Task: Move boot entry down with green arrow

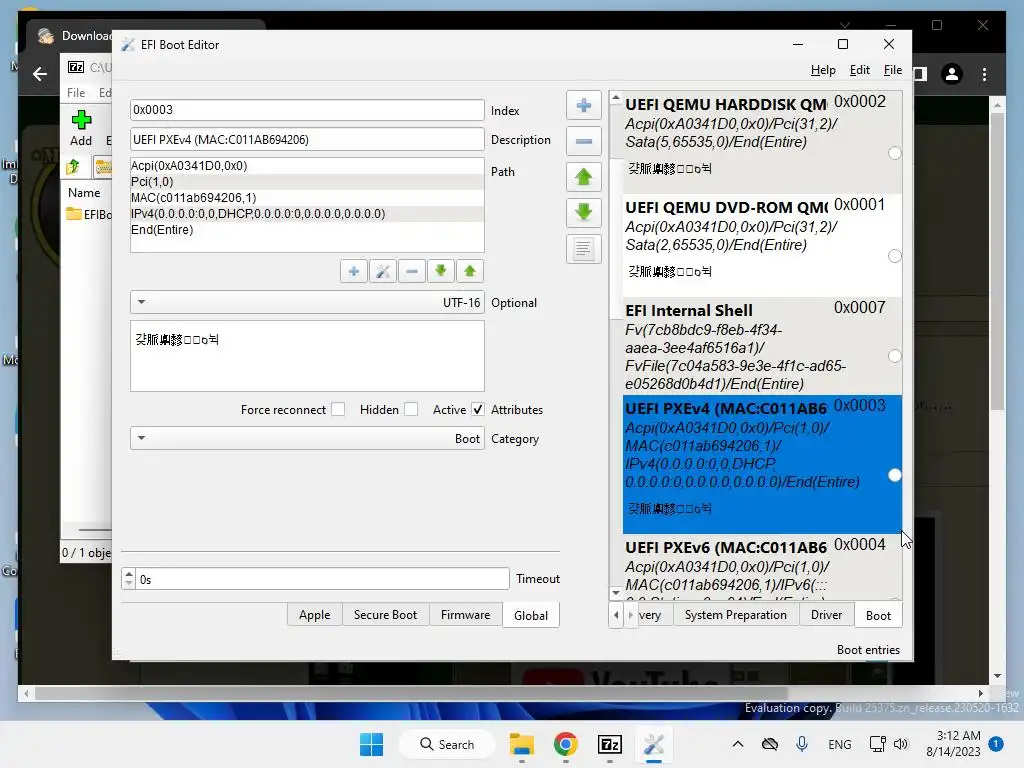Action: [x=584, y=212]
